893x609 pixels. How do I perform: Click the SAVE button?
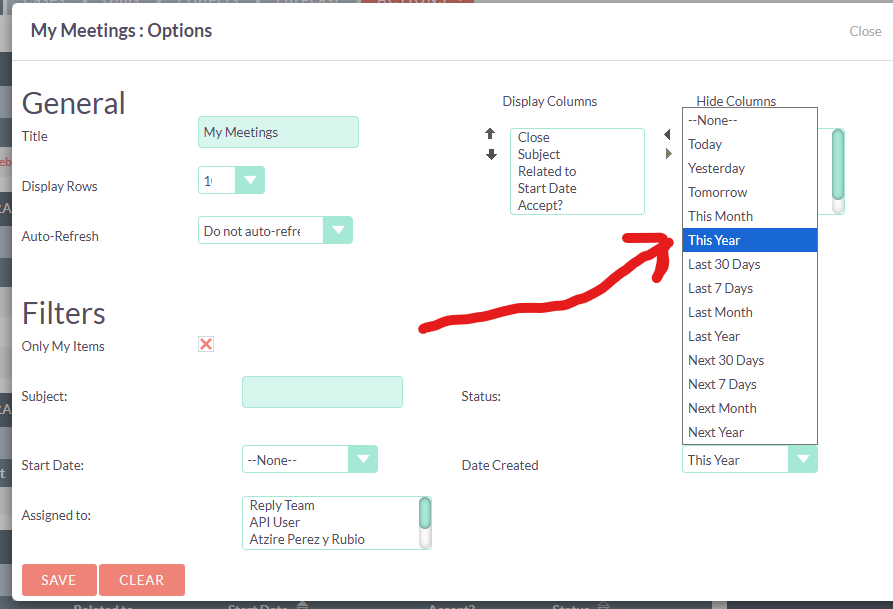pyautogui.click(x=59, y=580)
